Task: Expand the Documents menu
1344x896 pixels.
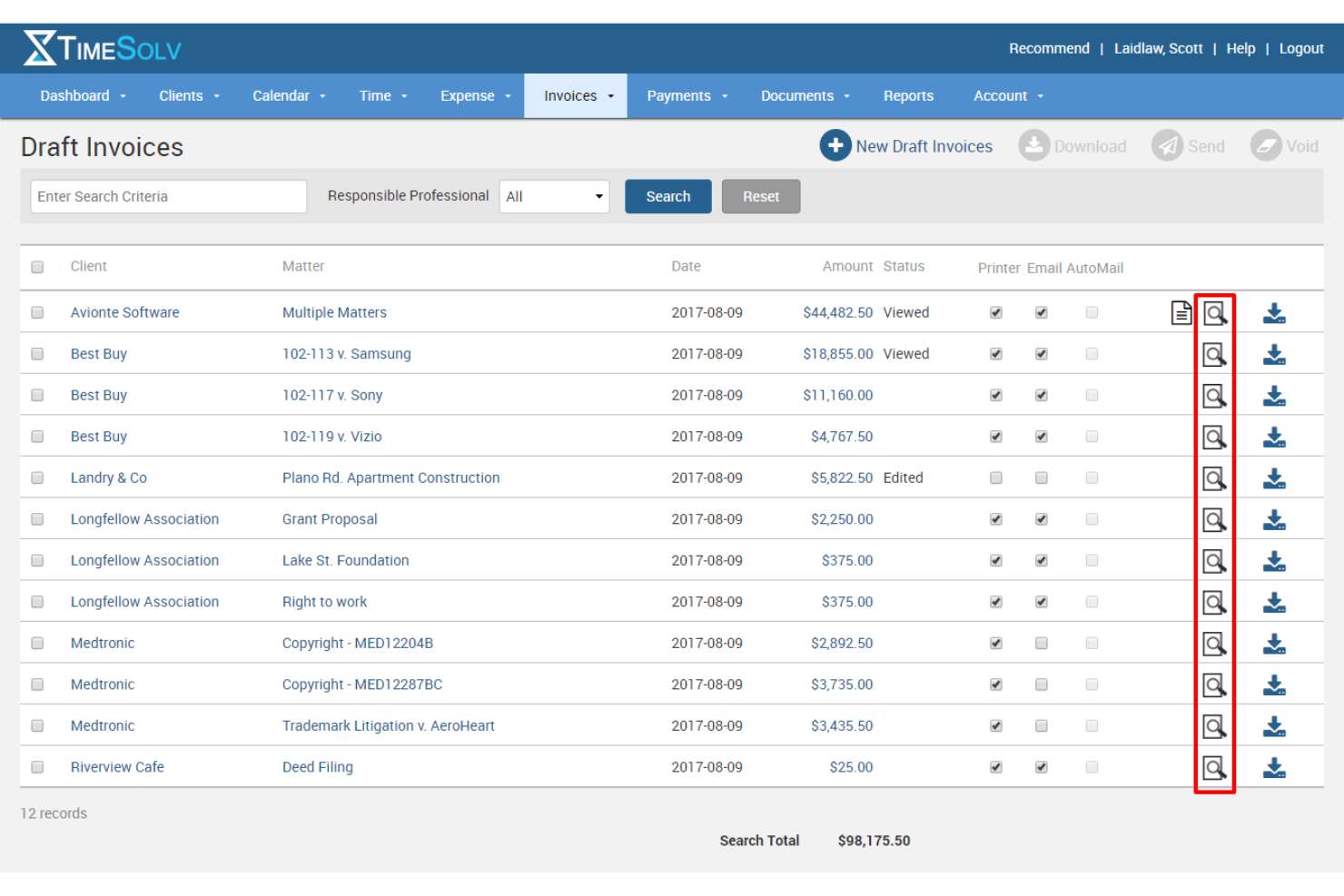Action: coord(805,95)
